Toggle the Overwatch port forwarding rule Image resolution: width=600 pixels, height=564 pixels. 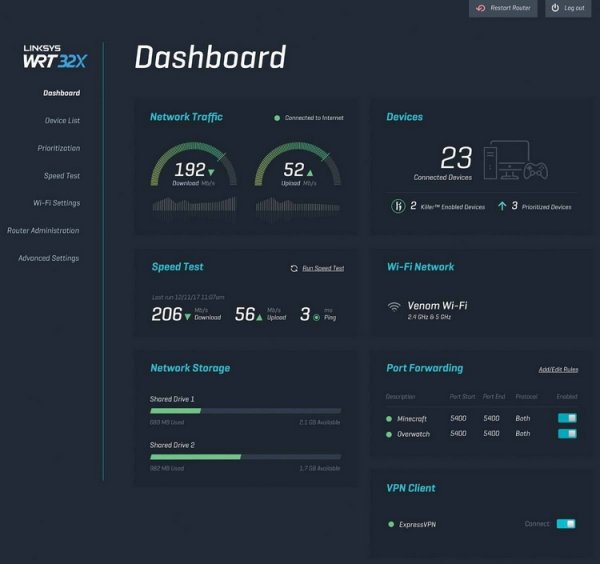pos(567,433)
